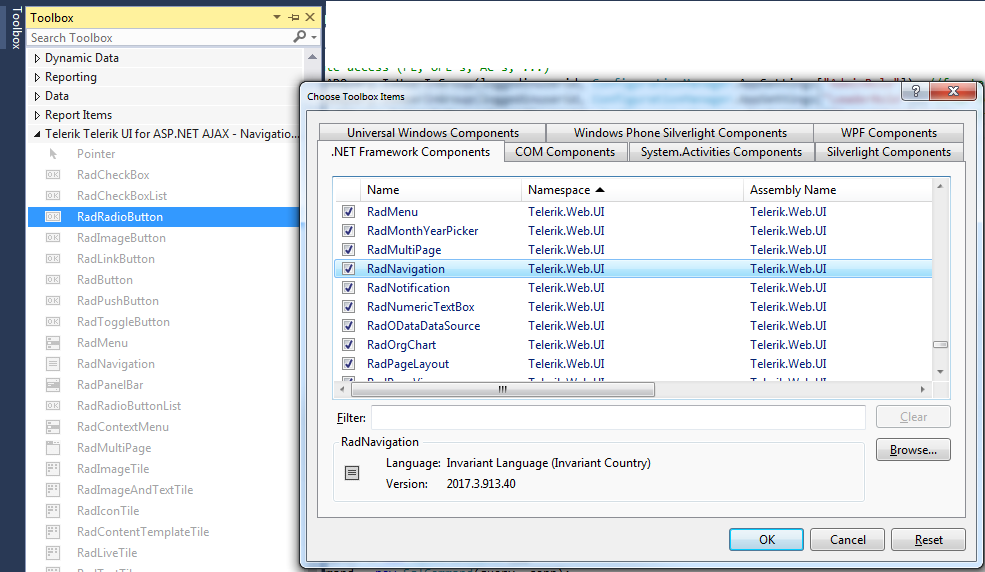
Task: Expand the Report Items toolbox group
Action: (x=37, y=115)
